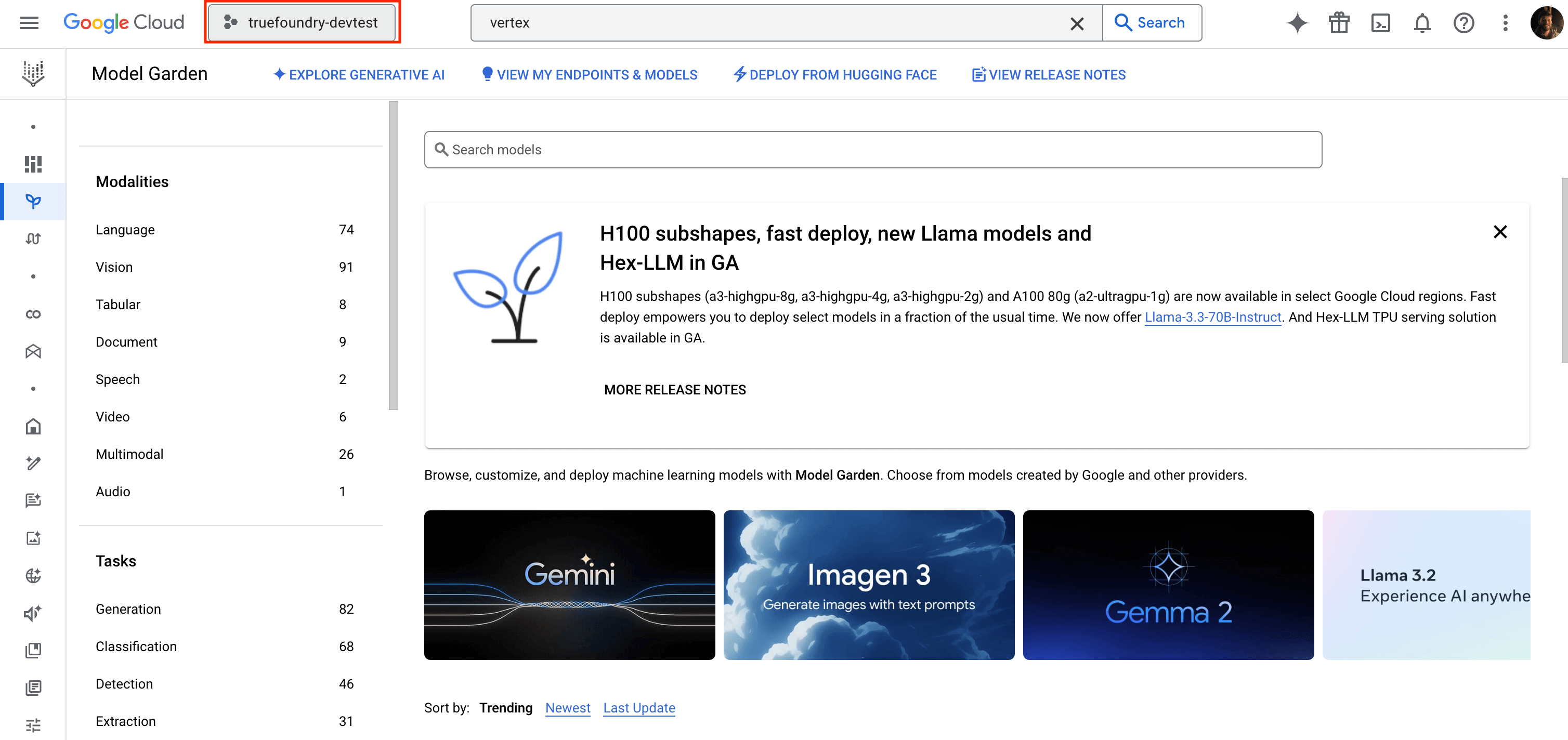Select the Model Garden sprout sidebar icon
Image resolution: width=1568 pixels, height=740 pixels.
[33, 201]
